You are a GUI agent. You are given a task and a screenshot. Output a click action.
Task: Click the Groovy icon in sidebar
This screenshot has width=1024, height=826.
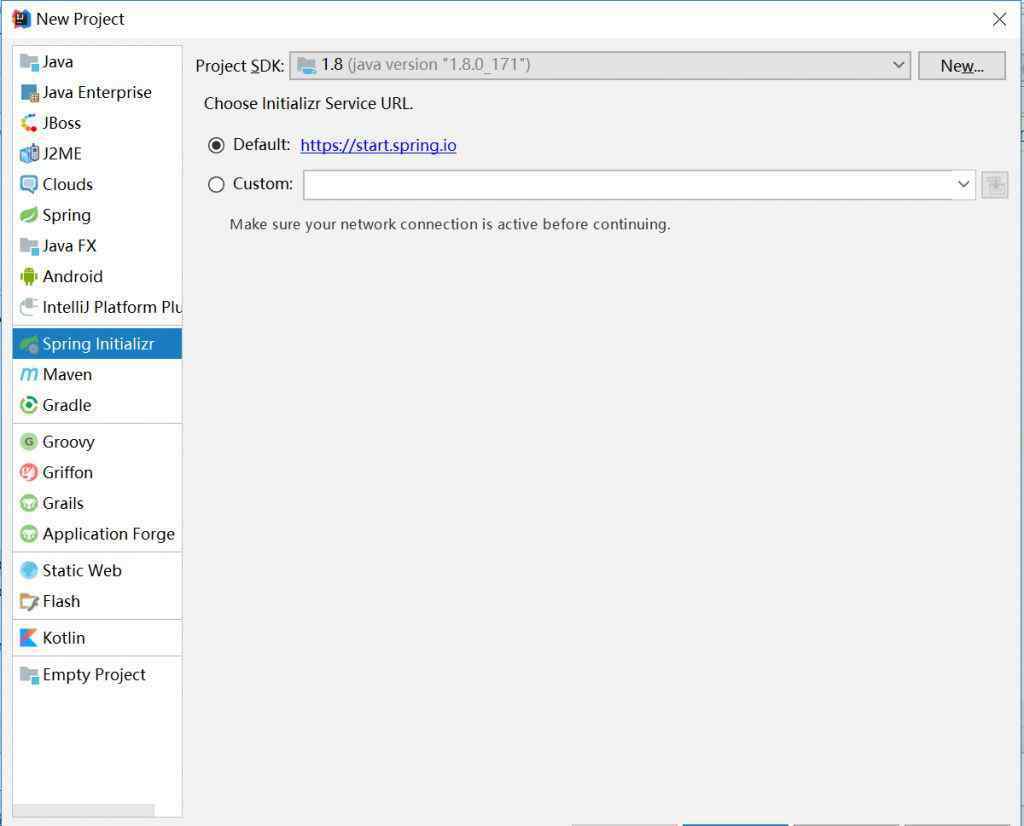coord(29,442)
